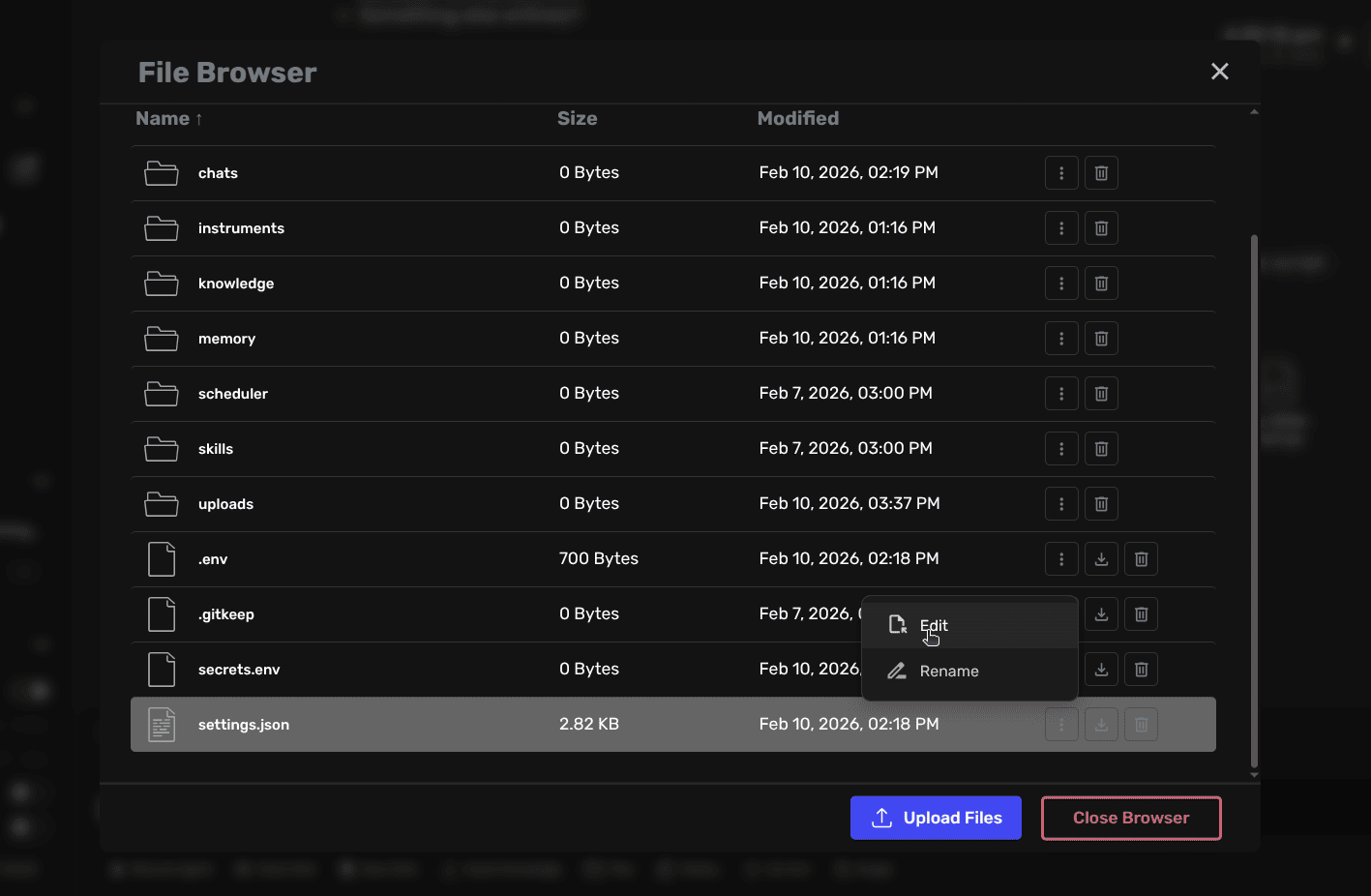Screen dimensions: 1371x896
Task: Open the instruments folder
Action: (241, 228)
